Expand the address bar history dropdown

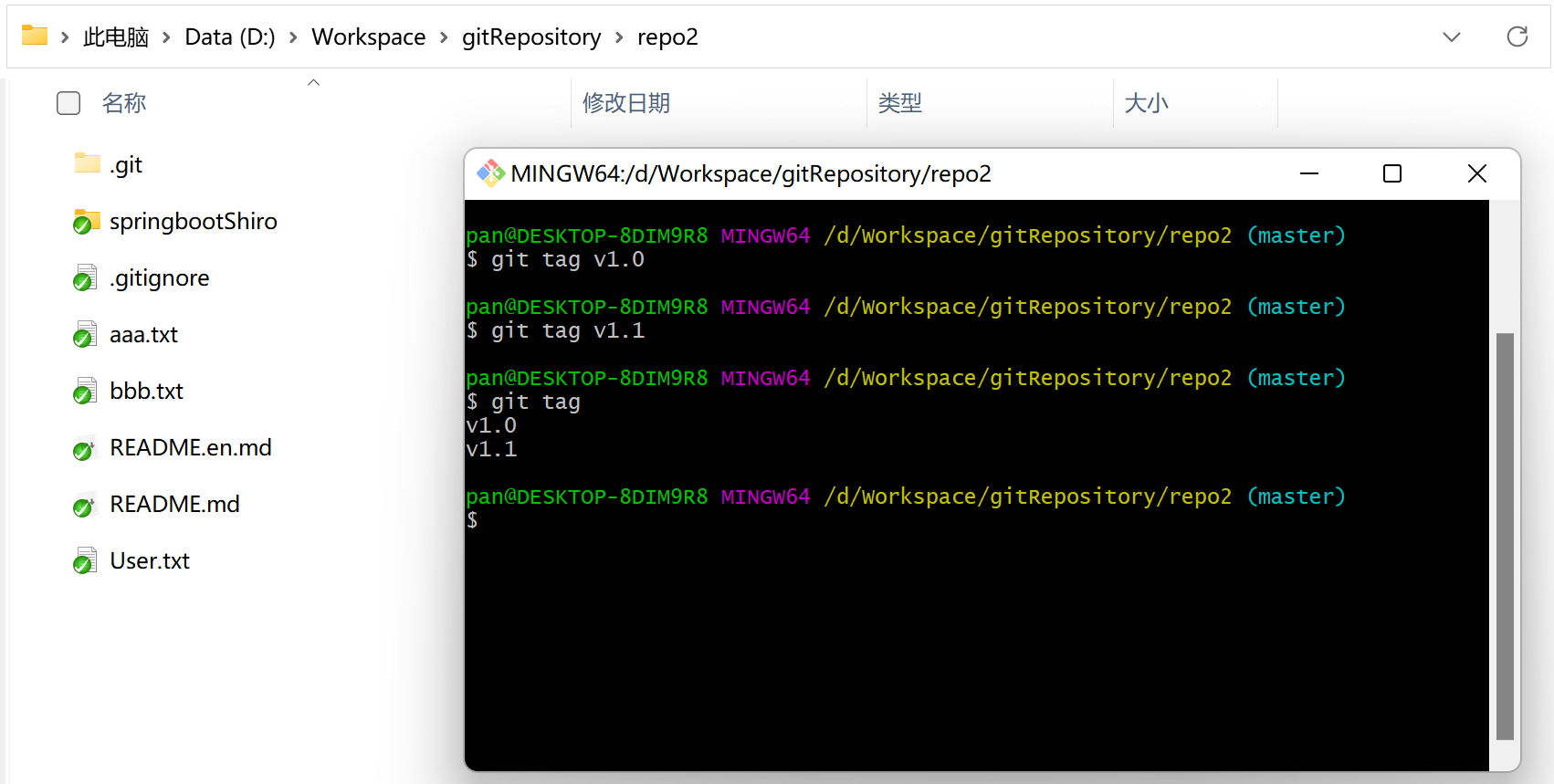pyautogui.click(x=1451, y=37)
